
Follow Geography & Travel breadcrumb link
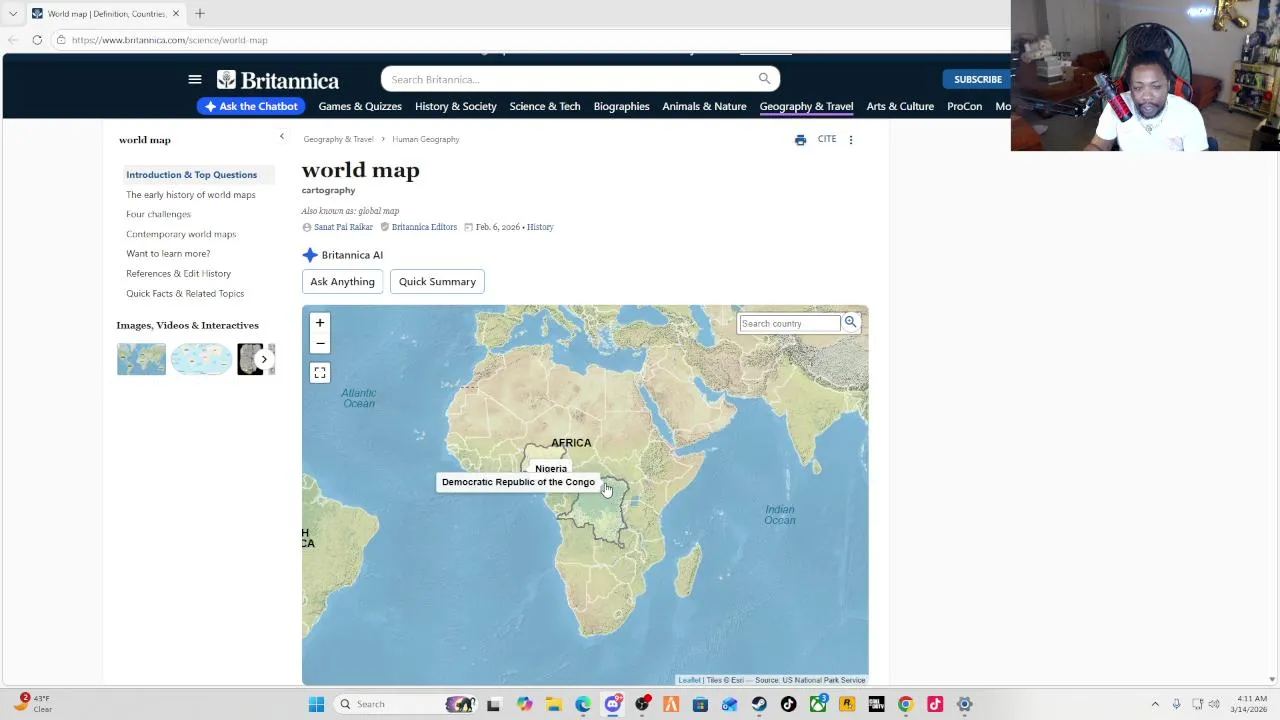tap(338, 139)
